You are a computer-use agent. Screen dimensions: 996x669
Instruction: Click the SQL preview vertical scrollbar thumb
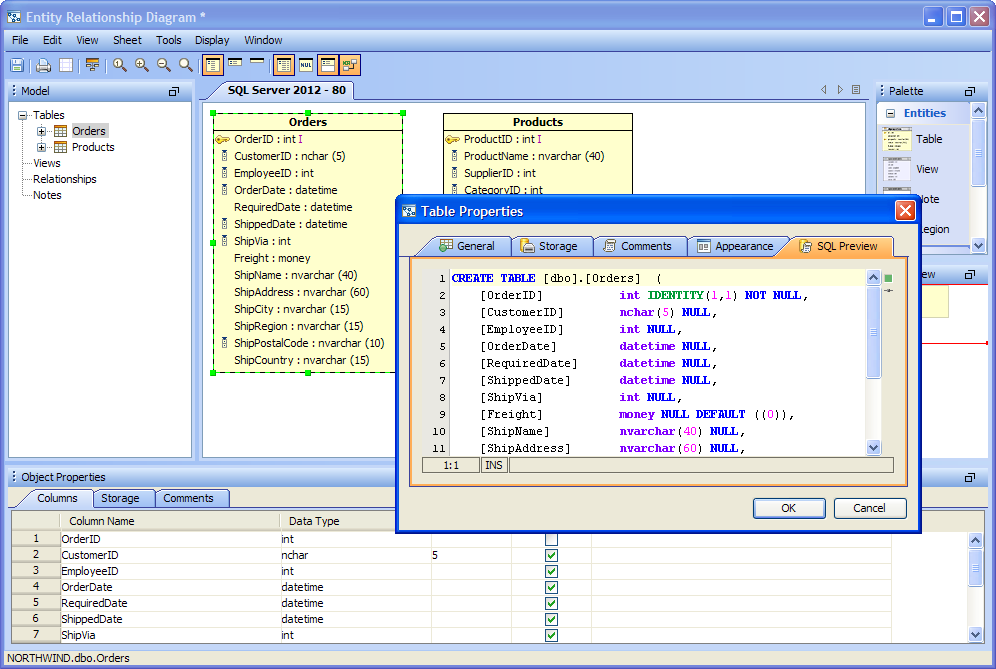click(x=873, y=332)
